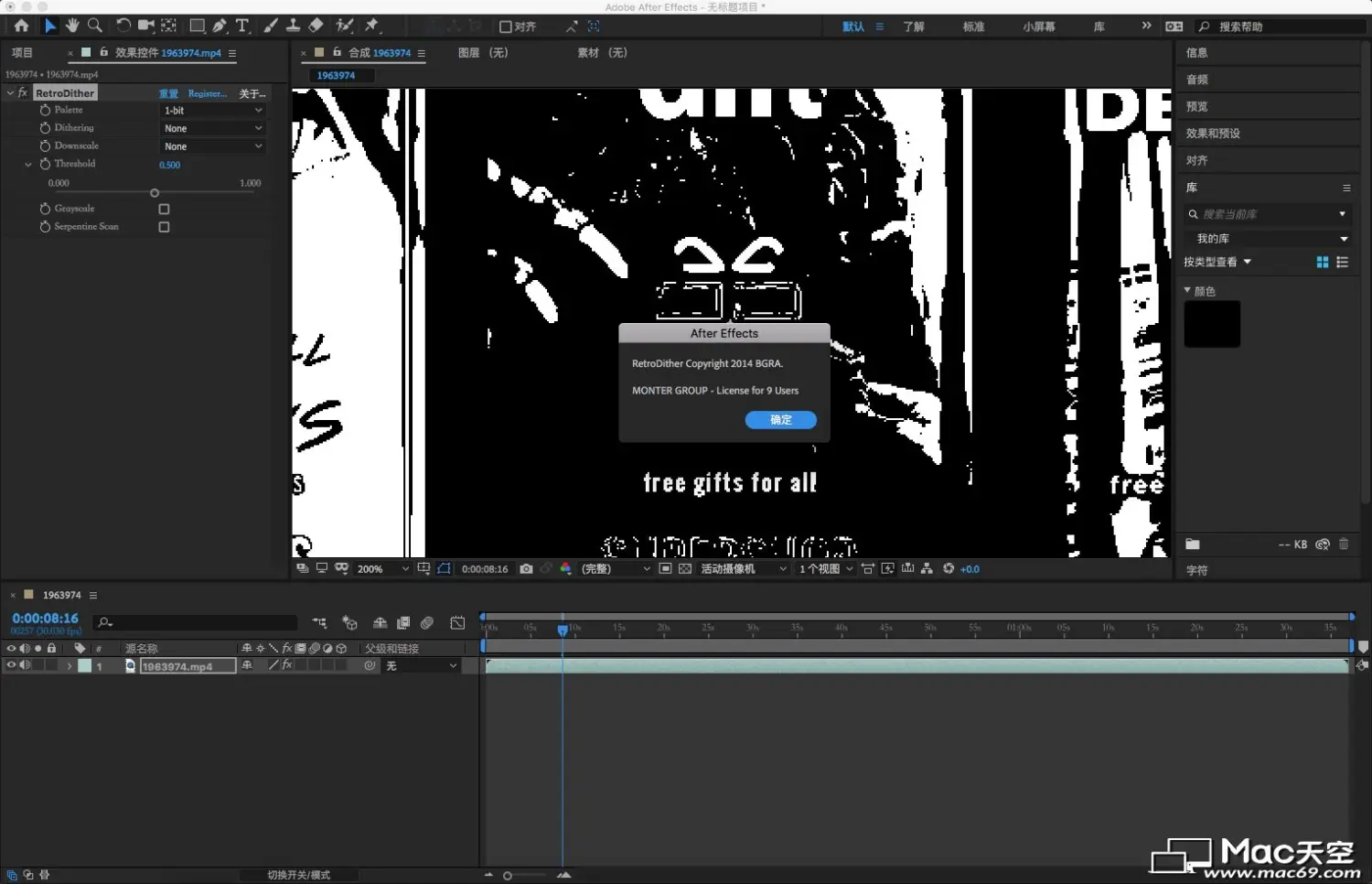Open the 活动摄像机 camera dropdown
Image resolution: width=1372 pixels, height=884 pixels.
[743, 569]
